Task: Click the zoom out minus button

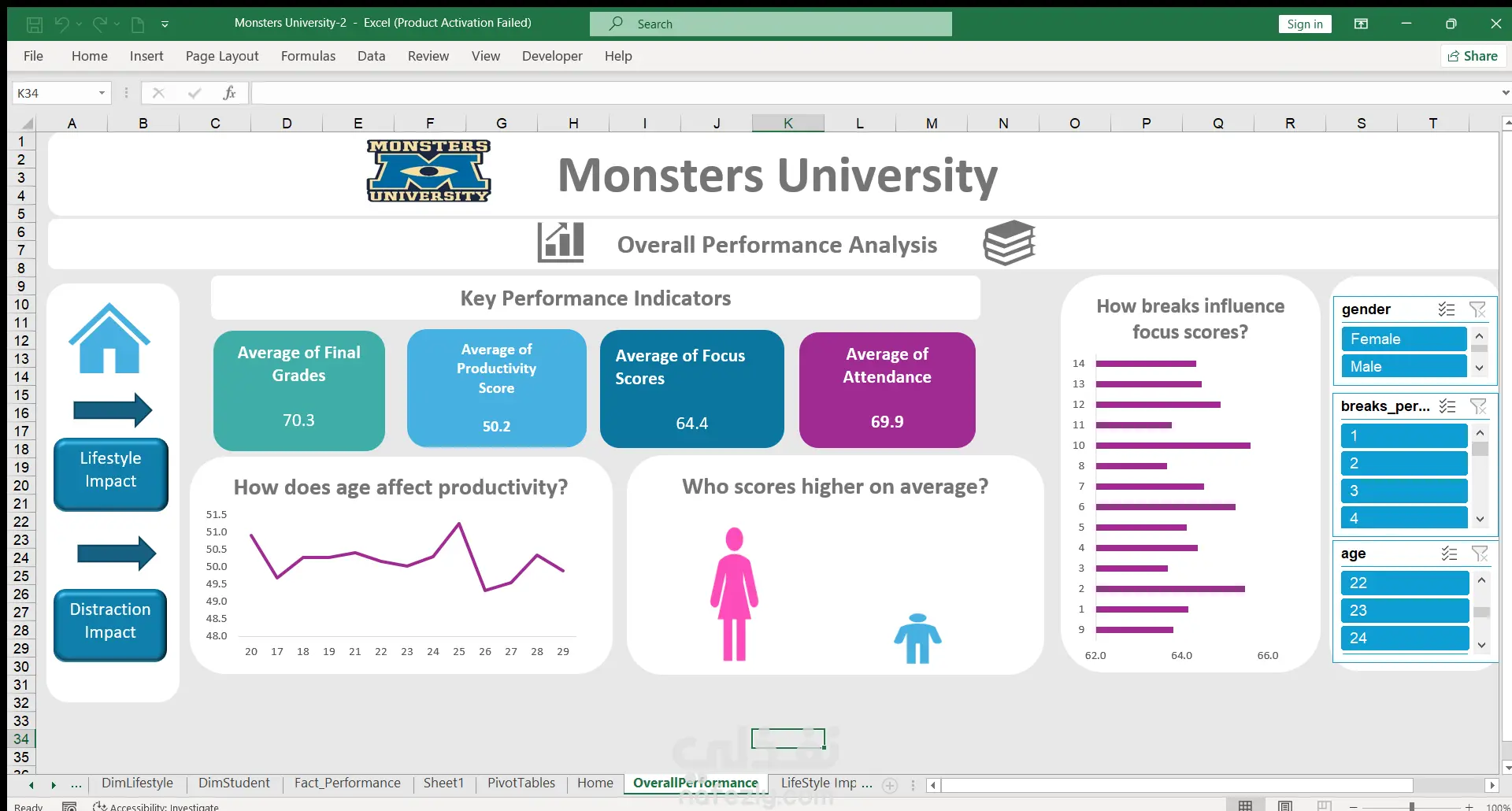Action: click(x=1353, y=807)
